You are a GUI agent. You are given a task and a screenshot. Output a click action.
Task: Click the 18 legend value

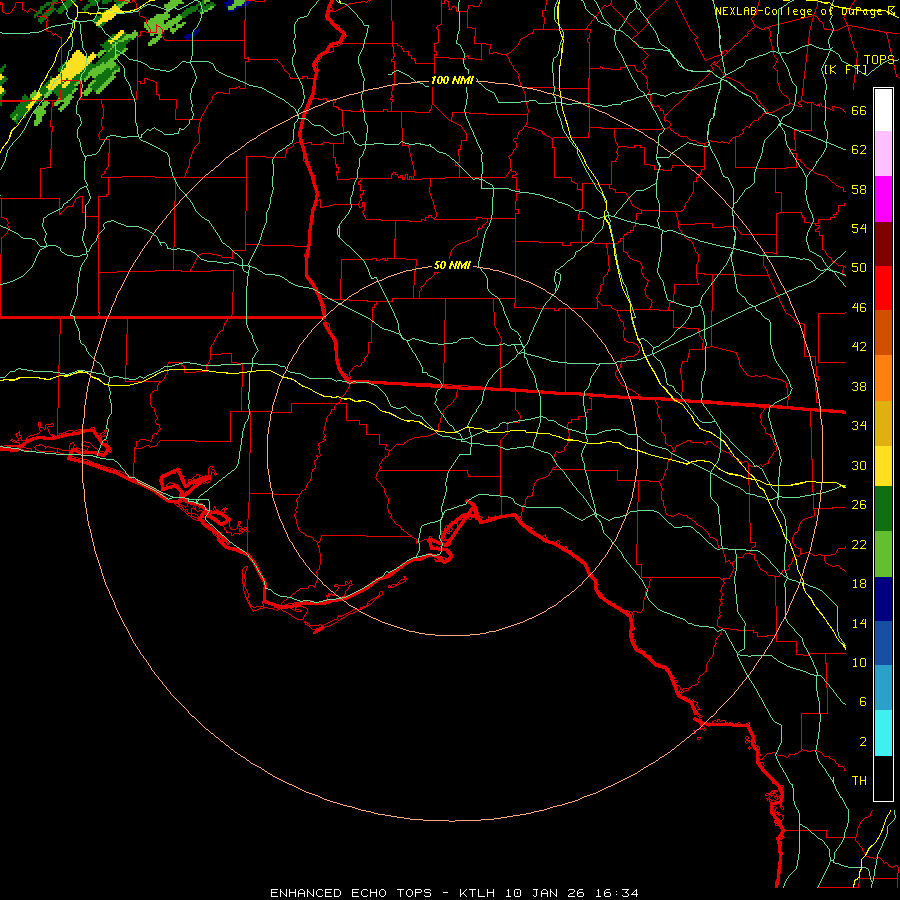click(859, 584)
